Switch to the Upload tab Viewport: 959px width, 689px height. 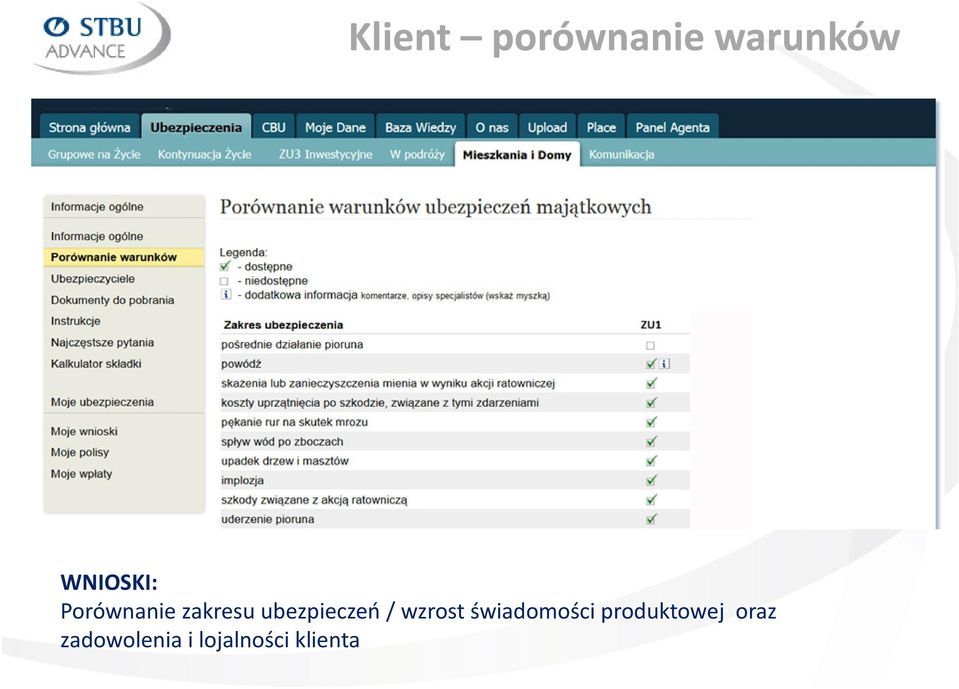coord(547,127)
